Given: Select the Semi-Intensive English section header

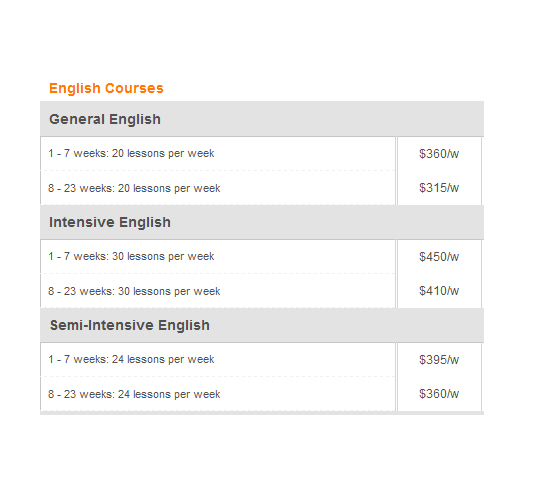Looking at the screenshot, I should [x=262, y=325].
